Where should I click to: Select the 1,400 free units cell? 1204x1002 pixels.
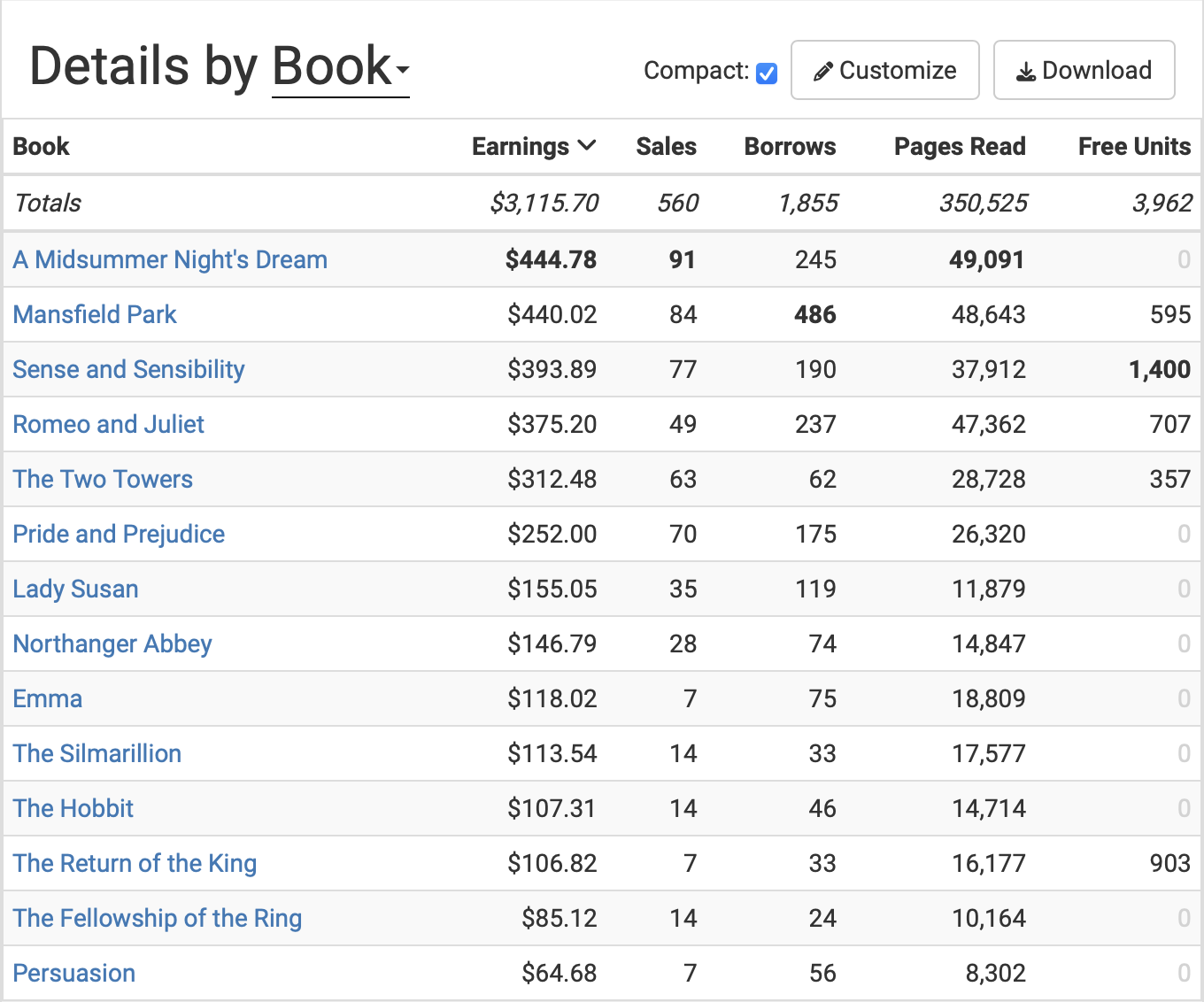click(1160, 369)
